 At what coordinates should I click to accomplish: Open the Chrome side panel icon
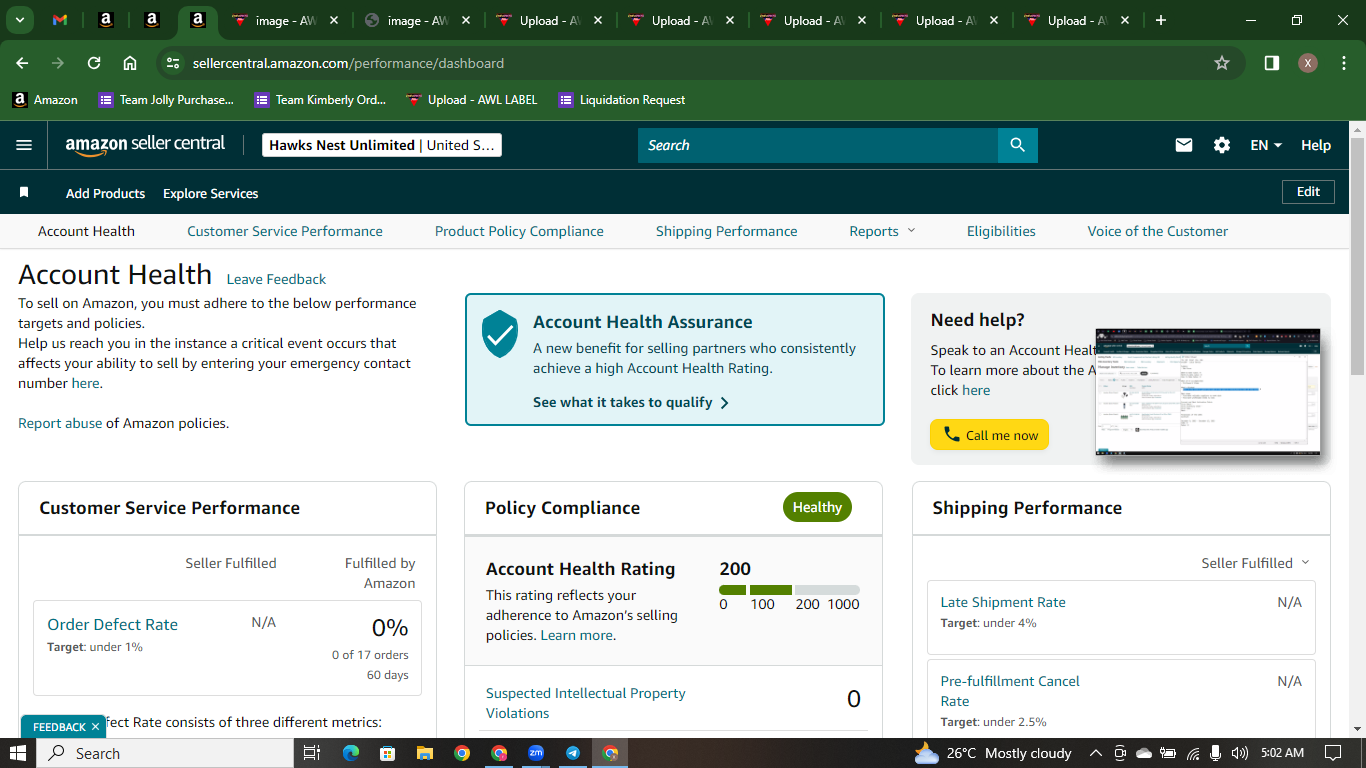coord(1272,63)
